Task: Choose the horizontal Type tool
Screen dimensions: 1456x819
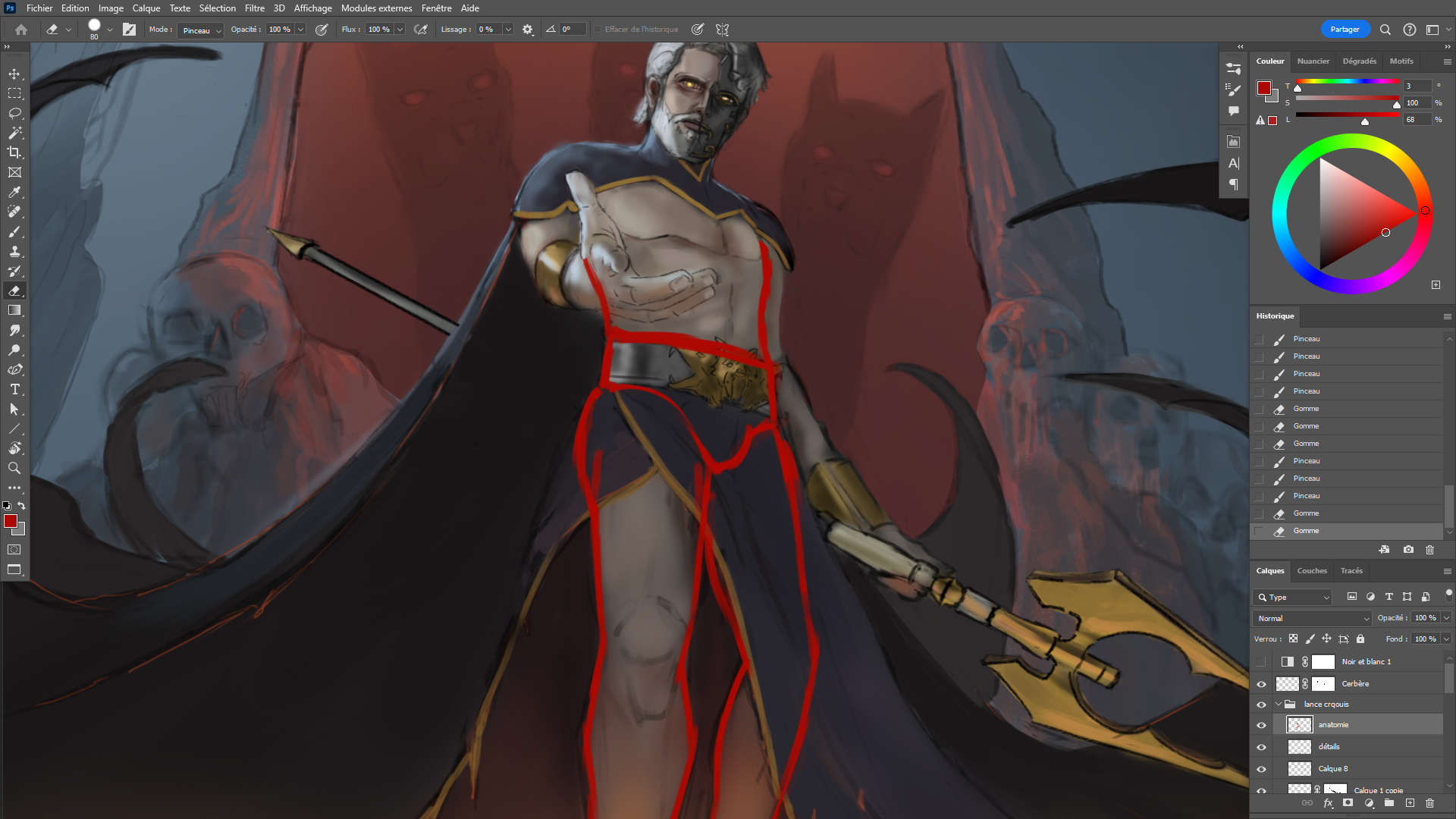Action: coord(14,389)
